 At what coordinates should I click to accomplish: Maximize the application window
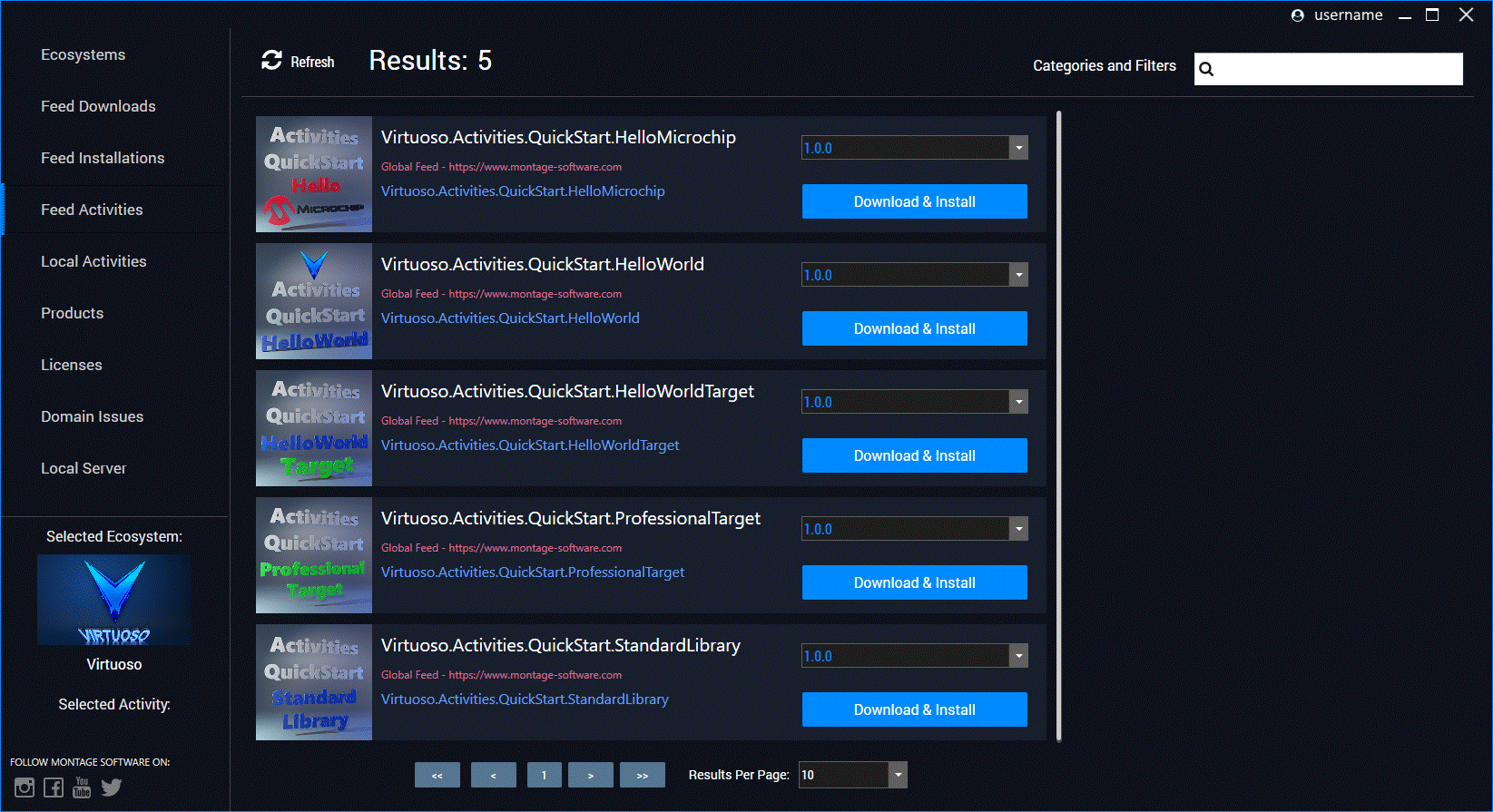[x=1433, y=15]
